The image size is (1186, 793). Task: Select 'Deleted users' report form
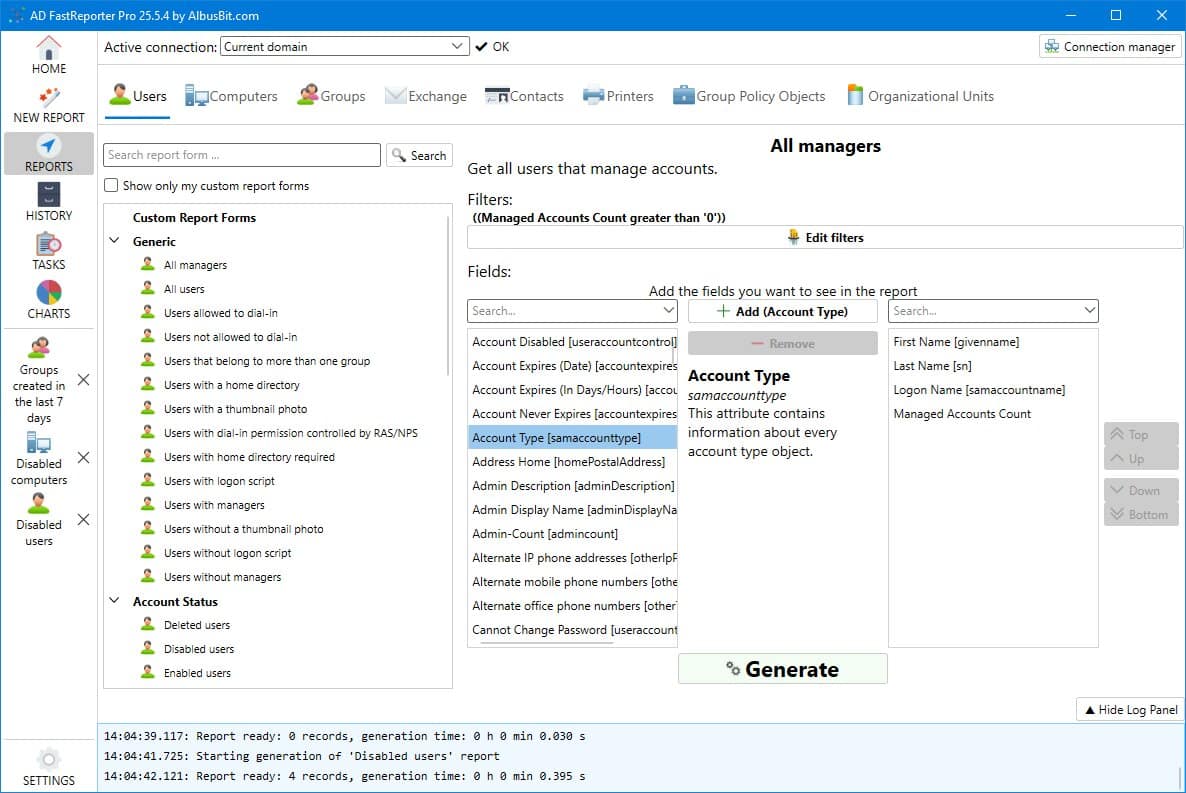197,625
